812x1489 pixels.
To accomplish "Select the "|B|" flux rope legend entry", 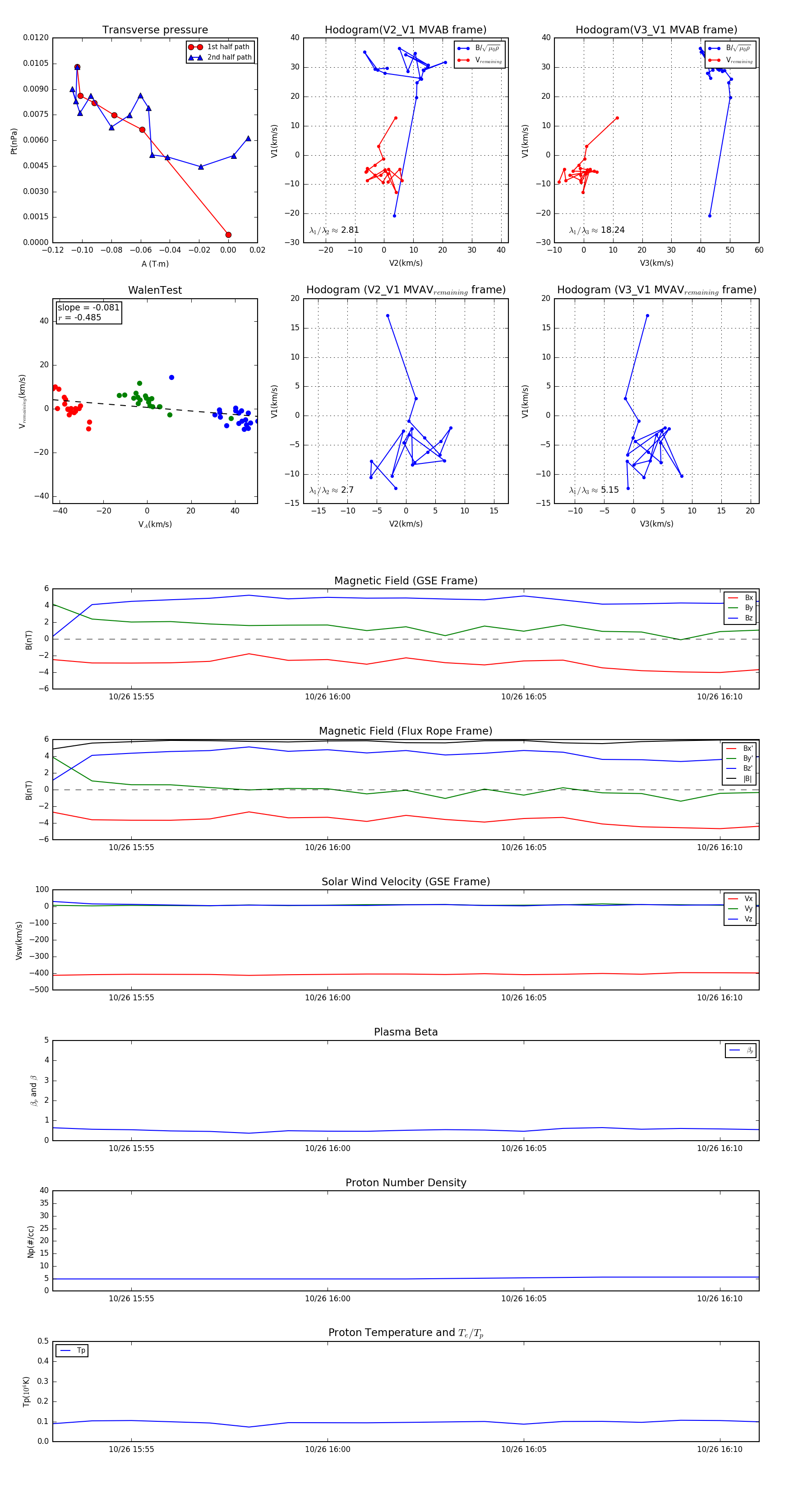I will 740,779.
